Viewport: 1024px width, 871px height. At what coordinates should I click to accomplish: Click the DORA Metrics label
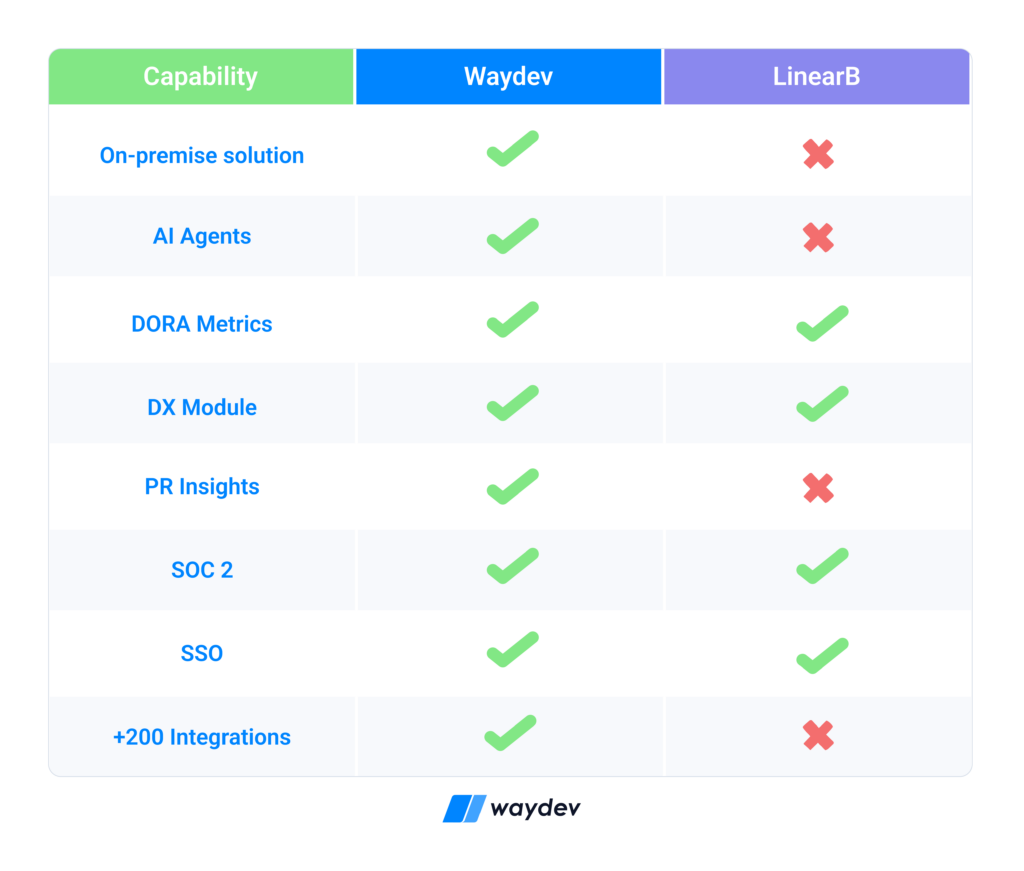coord(202,324)
